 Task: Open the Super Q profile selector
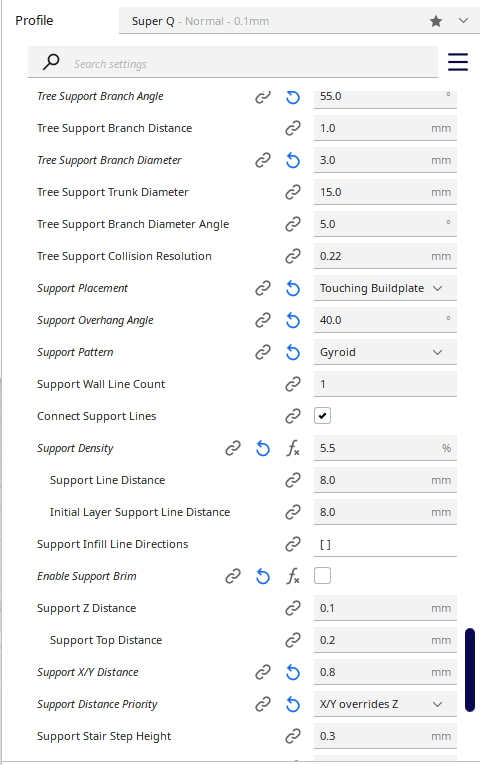point(300,21)
